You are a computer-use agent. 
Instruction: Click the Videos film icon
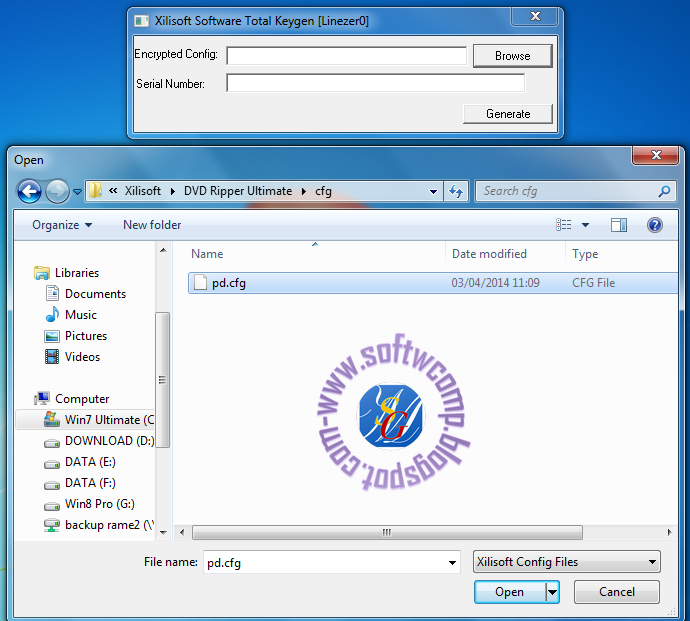pos(52,356)
